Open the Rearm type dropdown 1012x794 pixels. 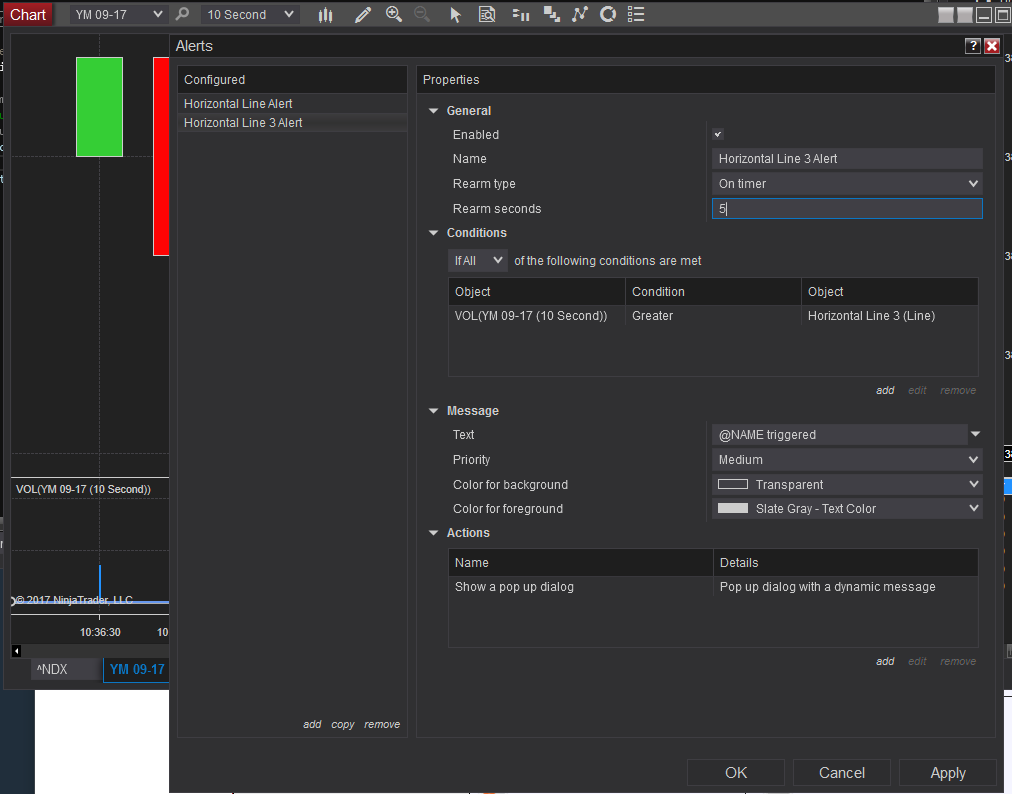(846, 184)
